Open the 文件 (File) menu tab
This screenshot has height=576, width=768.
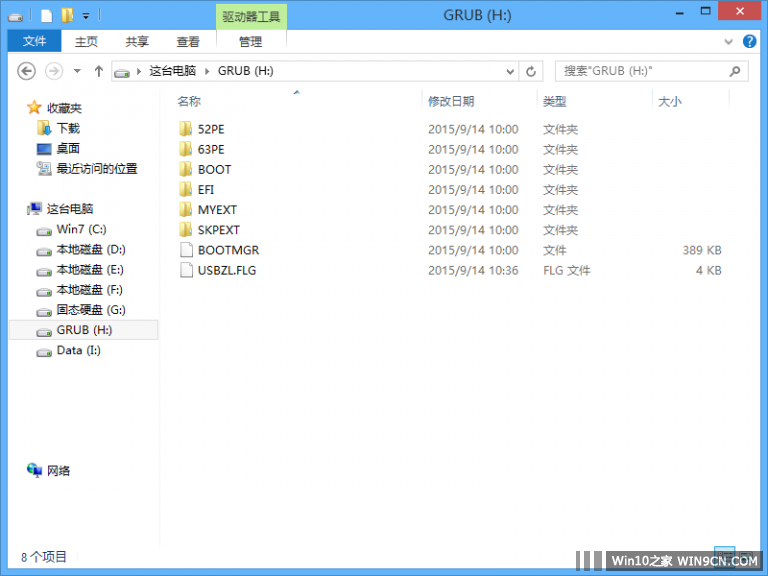pyautogui.click(x=35, y=41)
